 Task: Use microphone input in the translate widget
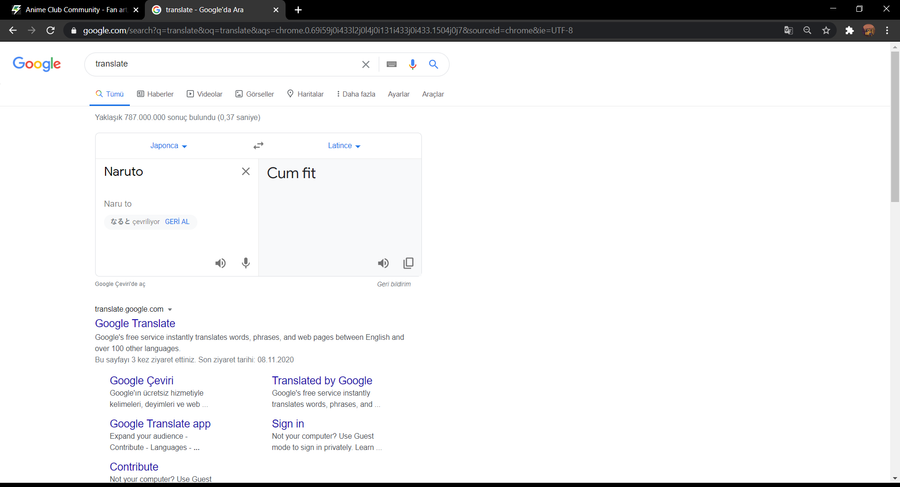pyautogui.click(x=246, y=263)
